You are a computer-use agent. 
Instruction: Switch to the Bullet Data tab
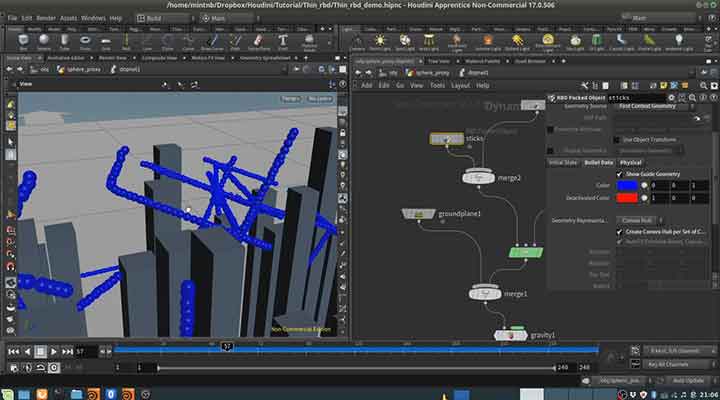tap(598, 162)
